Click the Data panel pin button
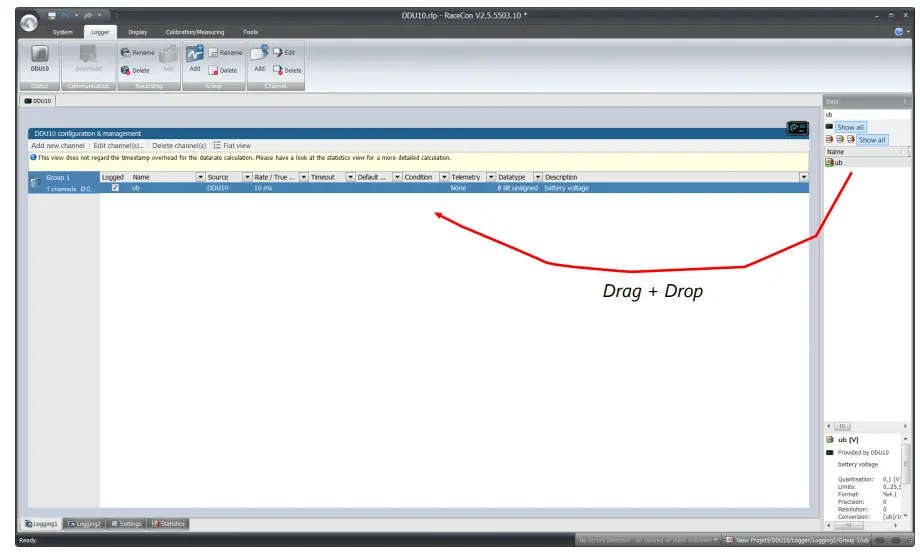Screen dimensions: 920x552 point(905,101)
